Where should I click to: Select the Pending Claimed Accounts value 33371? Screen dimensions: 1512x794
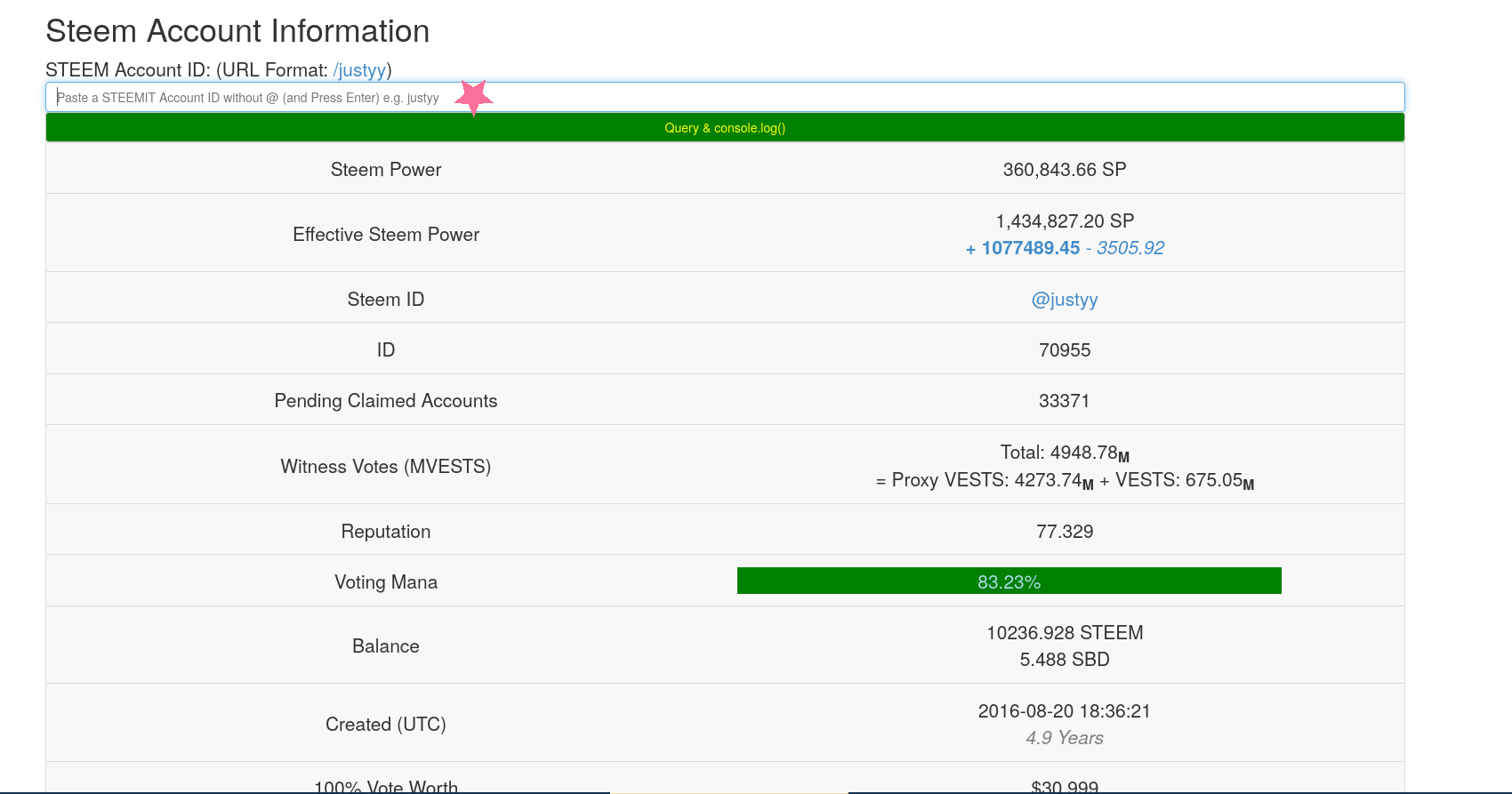(1065, 401)
